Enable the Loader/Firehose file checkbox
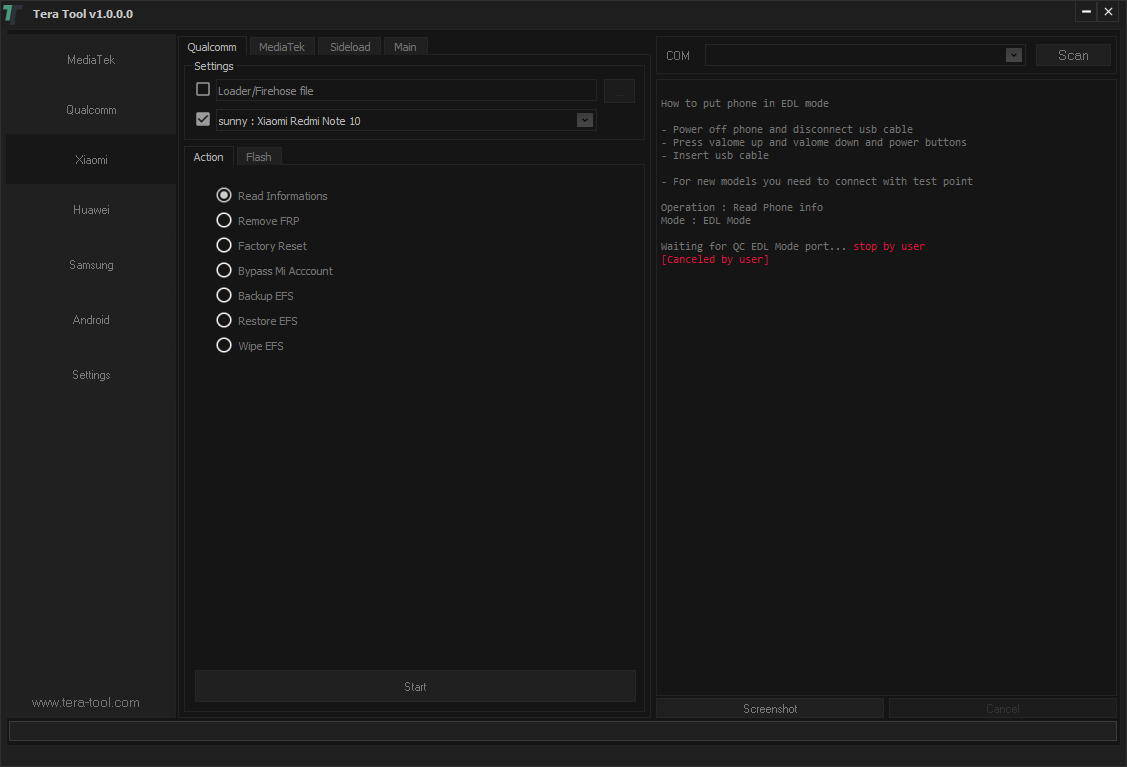 click(x=203, y=90)
